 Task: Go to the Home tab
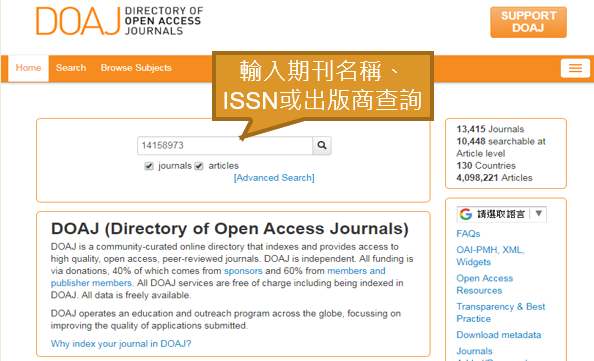[28, 68]
